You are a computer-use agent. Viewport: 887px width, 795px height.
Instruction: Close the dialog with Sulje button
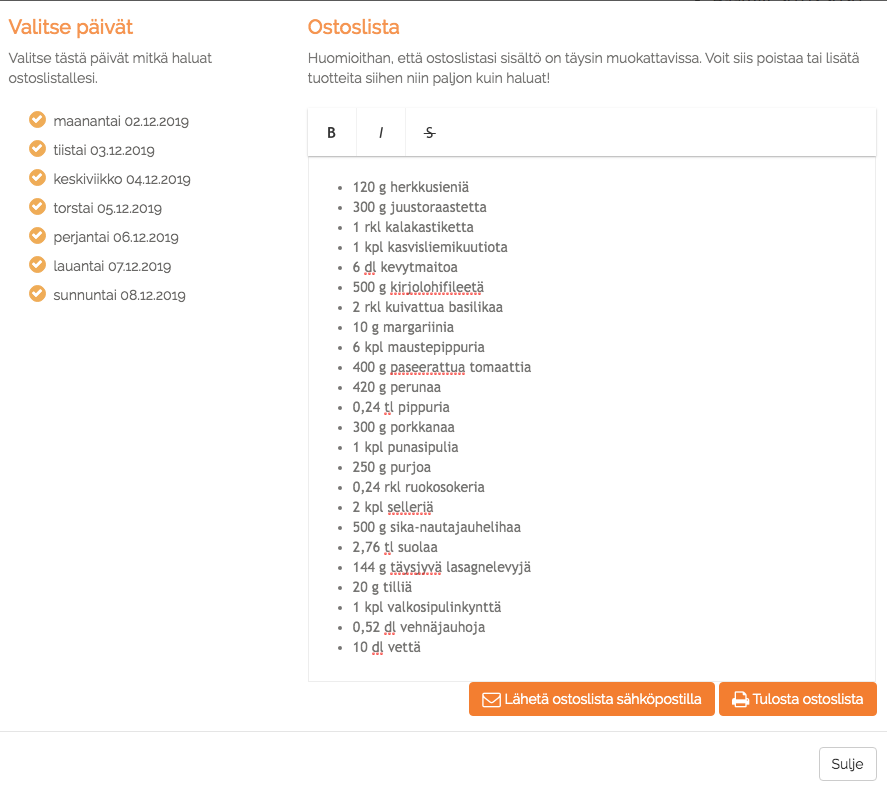pyautogui.click(x=847, y=764)
